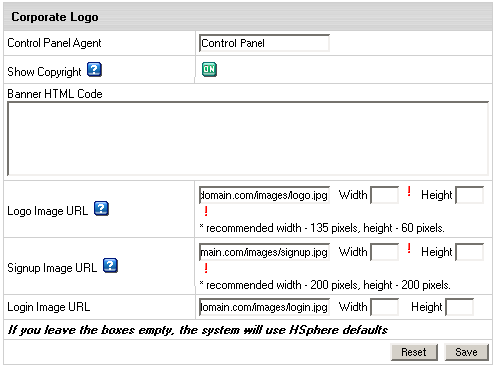Click the Signup image Width field
The image size is (495, 366).
(x=385, y=252)
